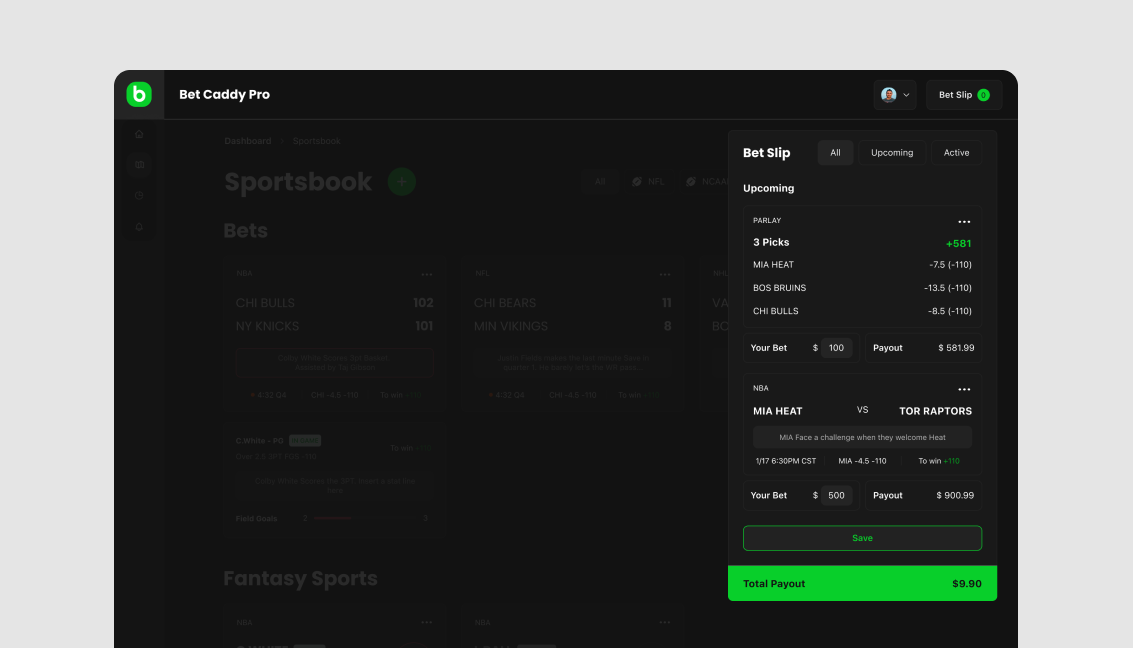The image size is (1133, 648).
Task: Click the NY KNICKS team row
Action: tap(335, 327)
